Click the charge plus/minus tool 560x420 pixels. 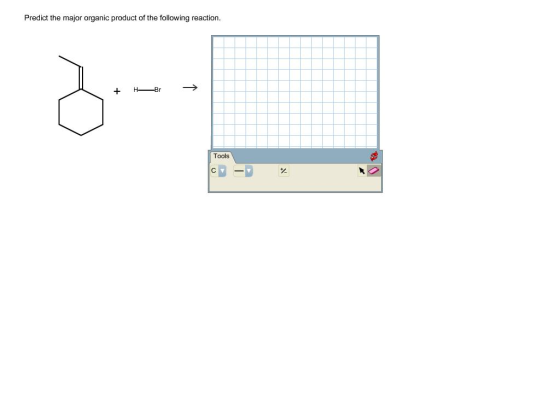(284, 171)
